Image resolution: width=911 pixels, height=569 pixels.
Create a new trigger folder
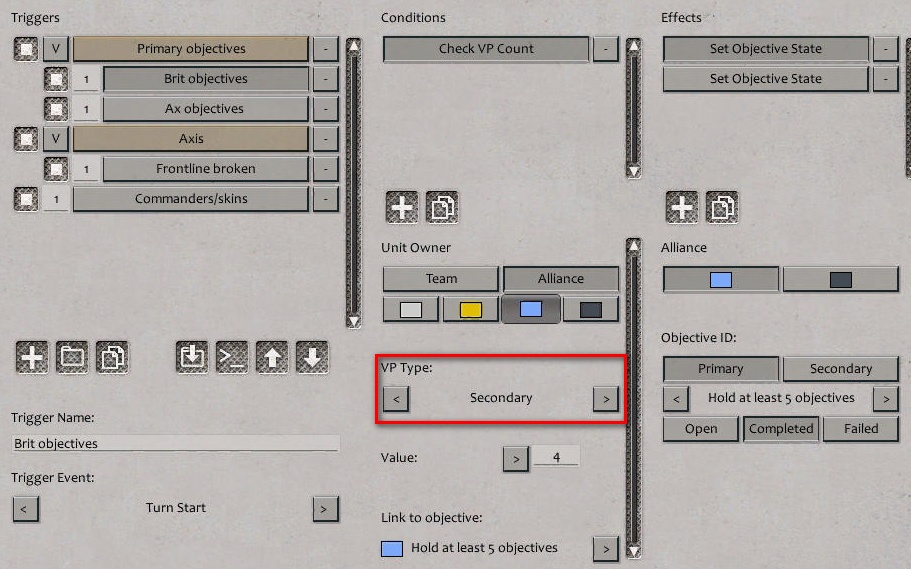pos(72,357)
